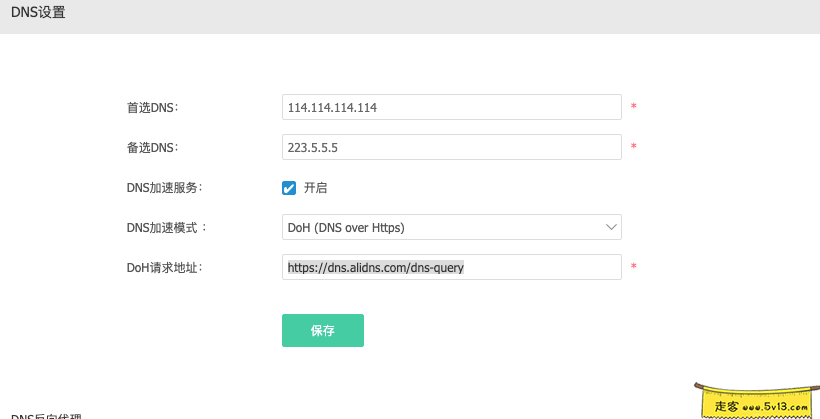Screen dimensions: 820x419
Task: Select the DNS设置 section title
Action: pyautogui.click(x=38, y=13)
